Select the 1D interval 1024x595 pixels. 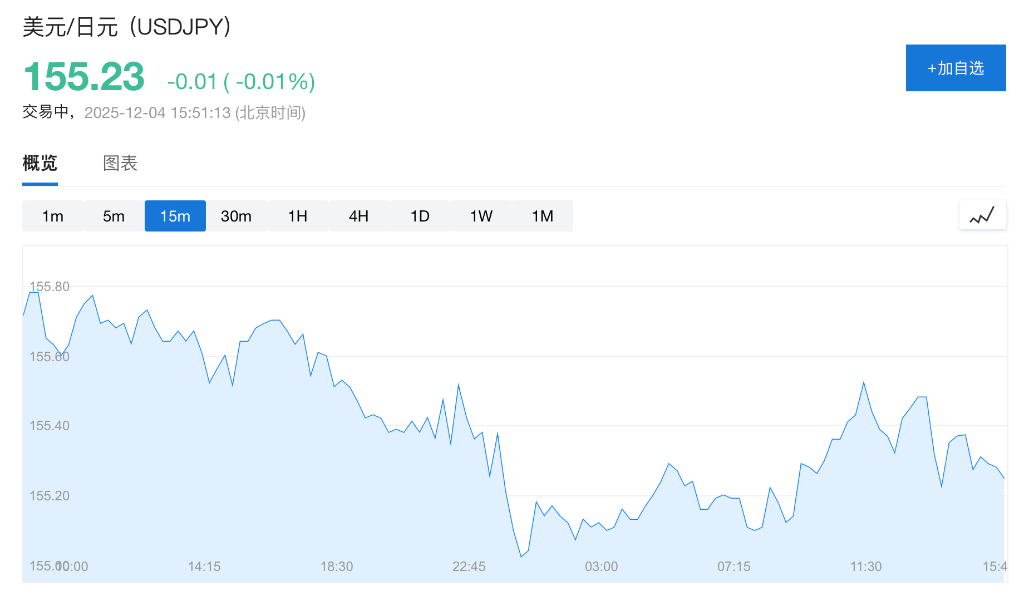point(420,216)
